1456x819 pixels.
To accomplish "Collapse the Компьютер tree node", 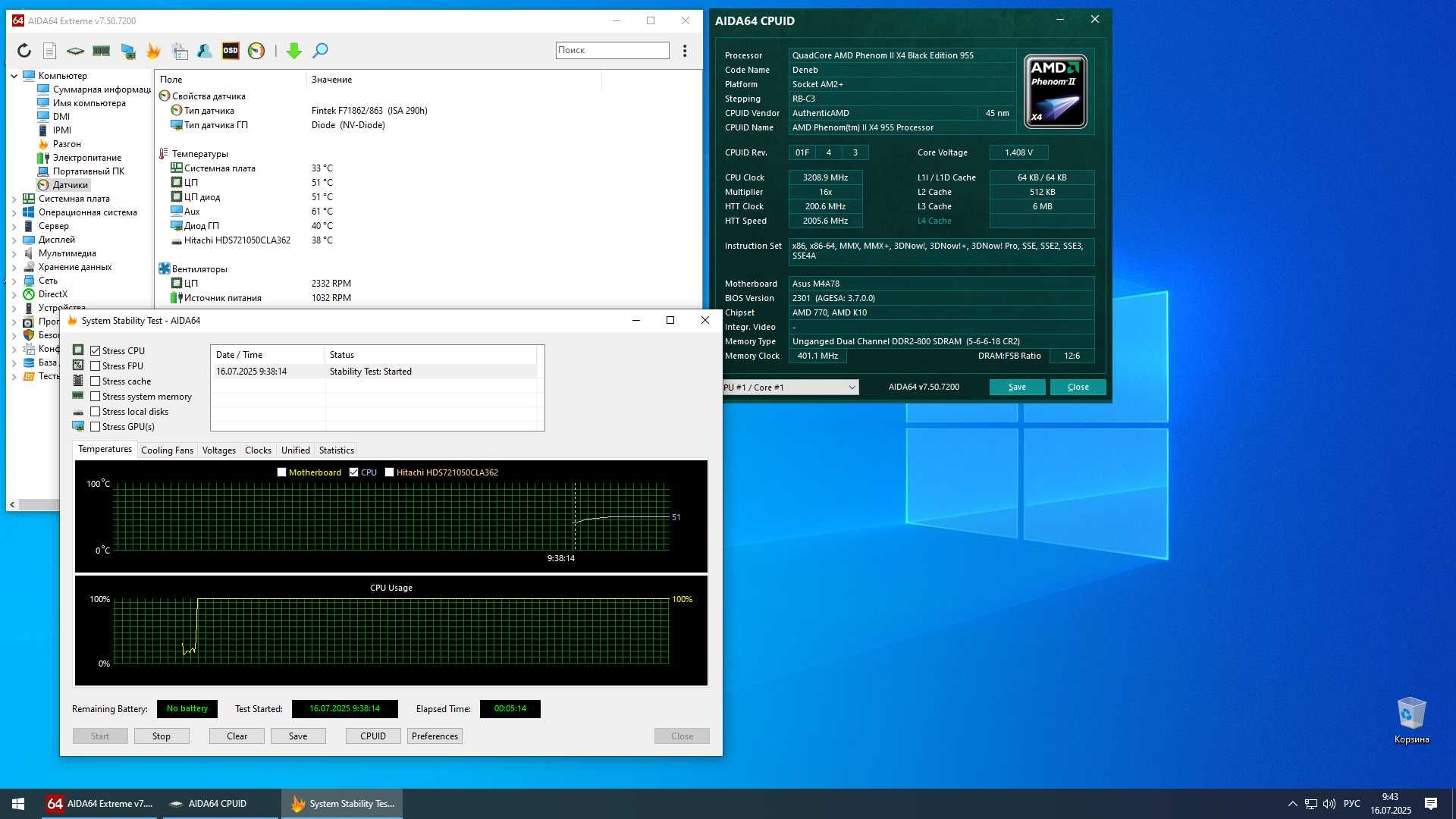I will click(14, 76).
